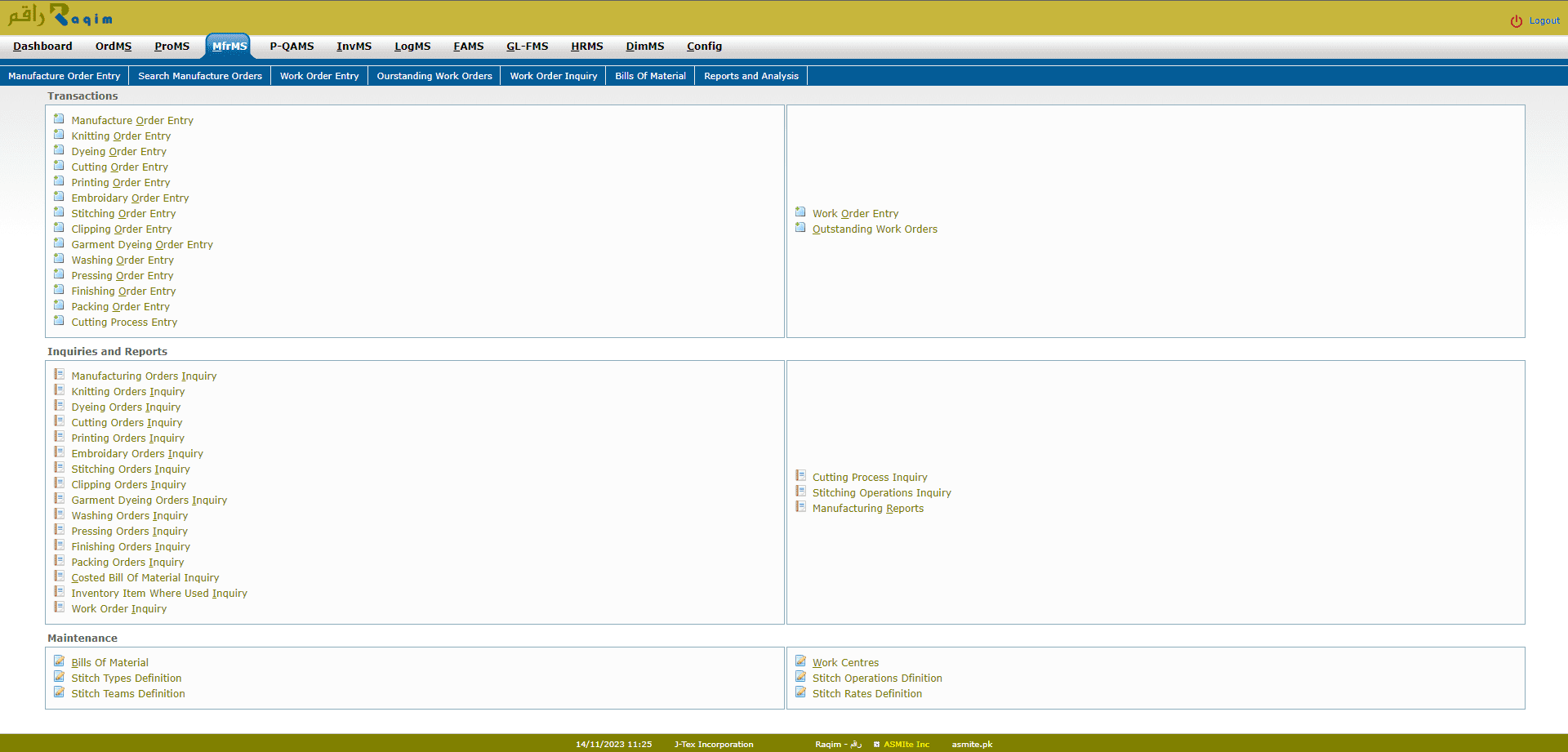Click the icon beside Work Centres
Image resolution: width=1568 pixels, height=752 pixels.
coord(800,661)
